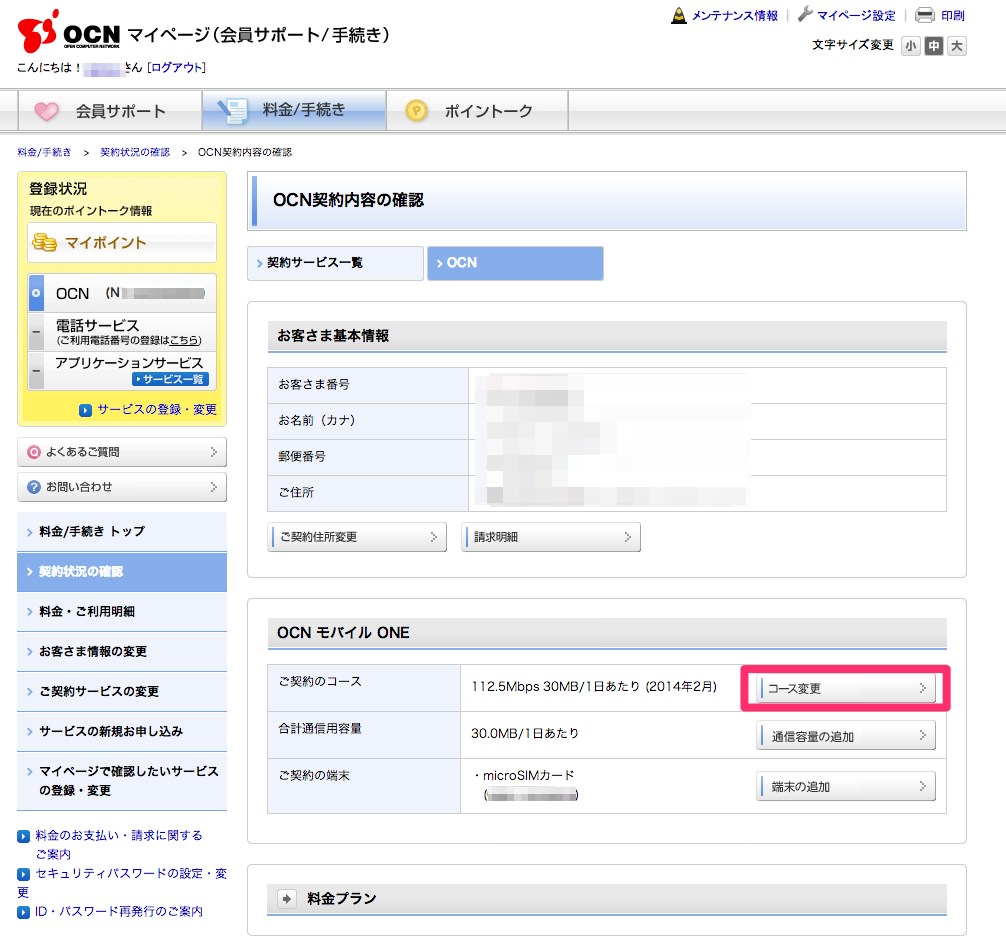Open 料金のお支払い・請求に関するご案内 link
The image size is (1006, 942).
pyautogui.click(x=119, y=844)
